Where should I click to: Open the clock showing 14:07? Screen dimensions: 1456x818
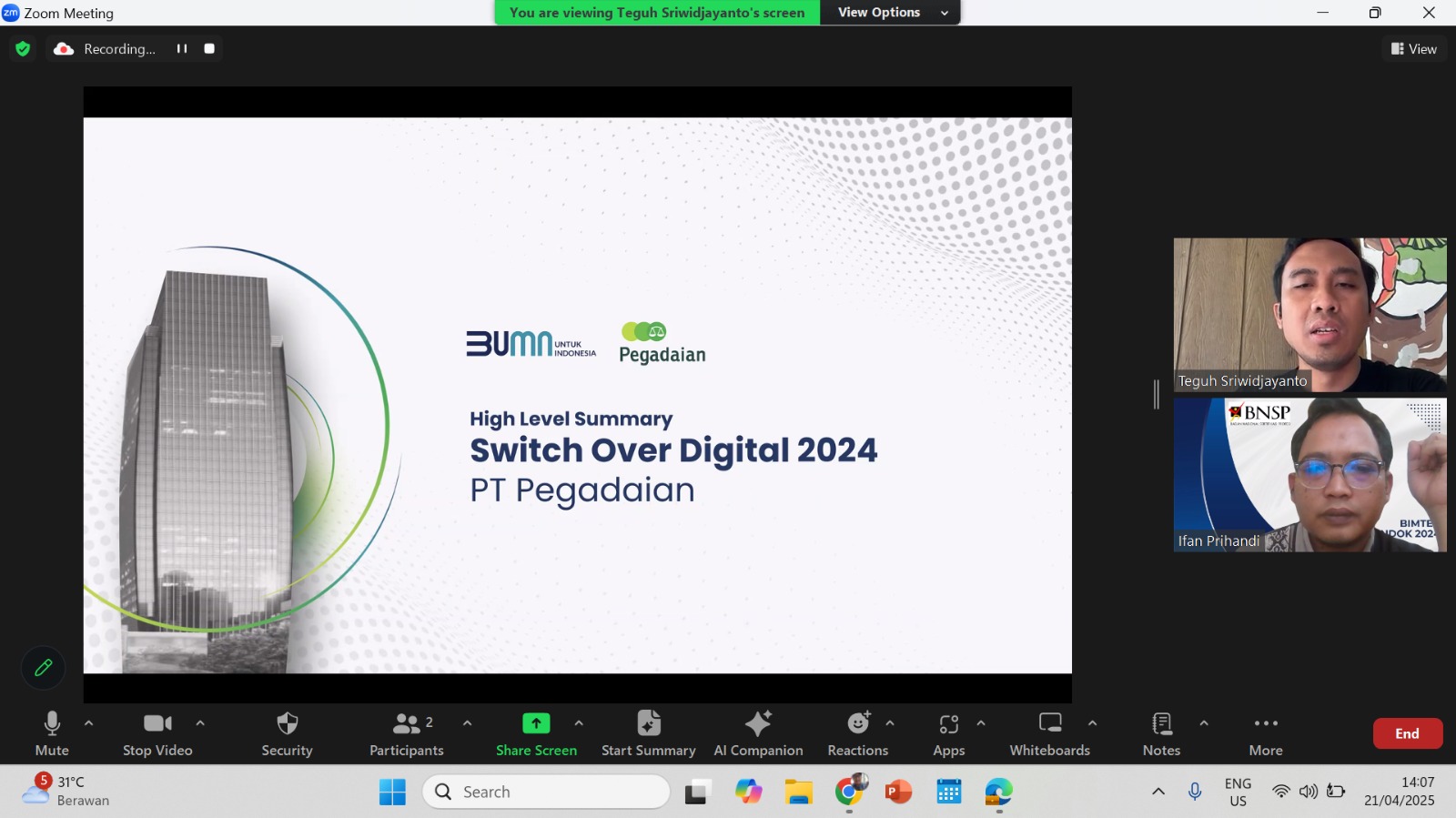[1400, 792]
